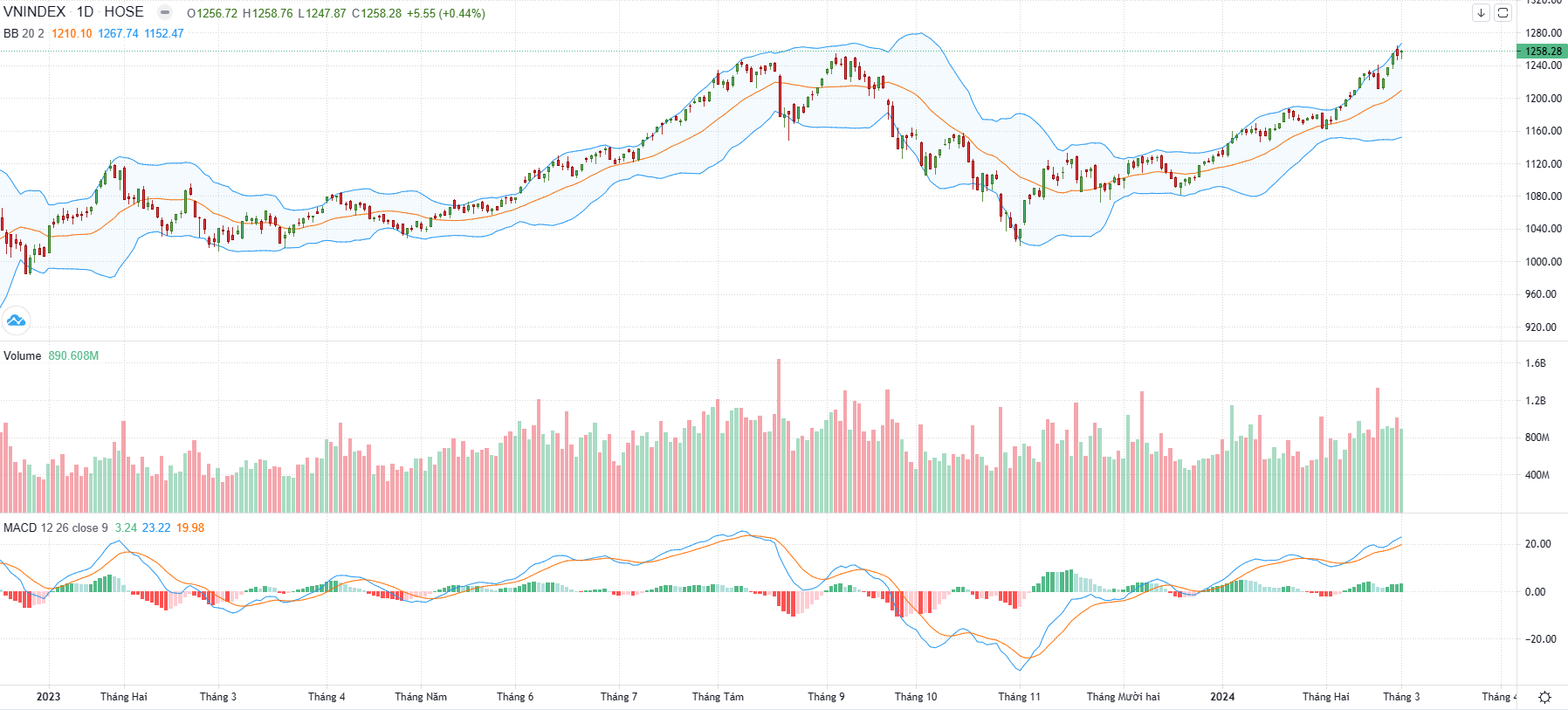Select the VNINDEX symbol title
1568x710 pixels.
pos(35,12)
